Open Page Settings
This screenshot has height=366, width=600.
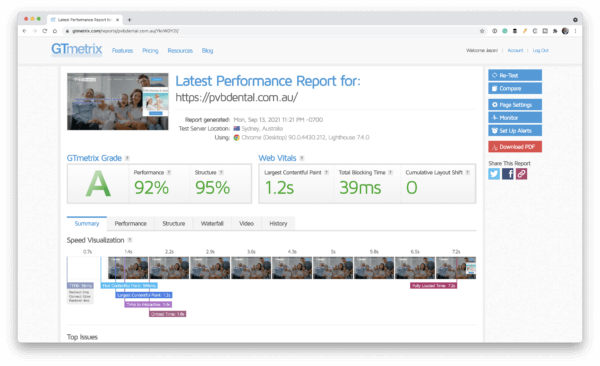coord(515,105)
